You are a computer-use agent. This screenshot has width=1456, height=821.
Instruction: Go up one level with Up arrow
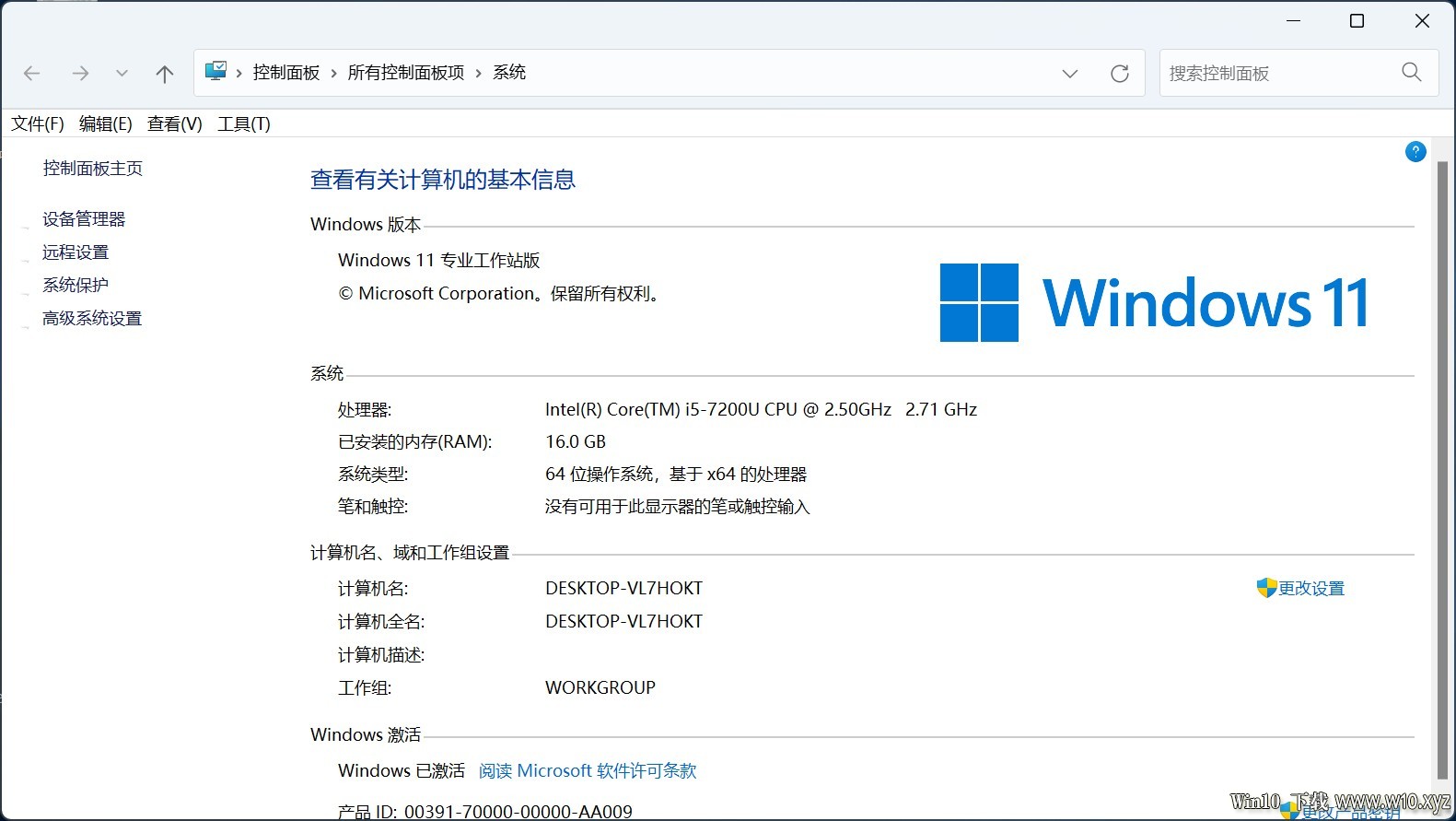point(165,74)
